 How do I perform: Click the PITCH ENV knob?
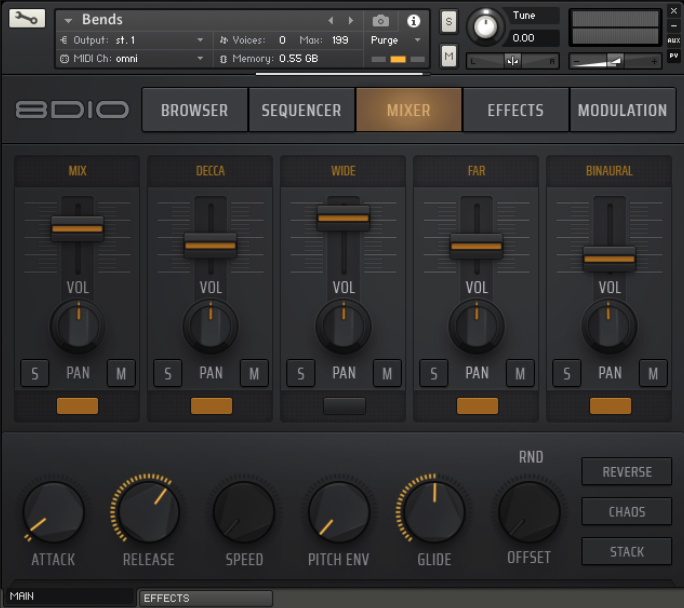point(339,512)
